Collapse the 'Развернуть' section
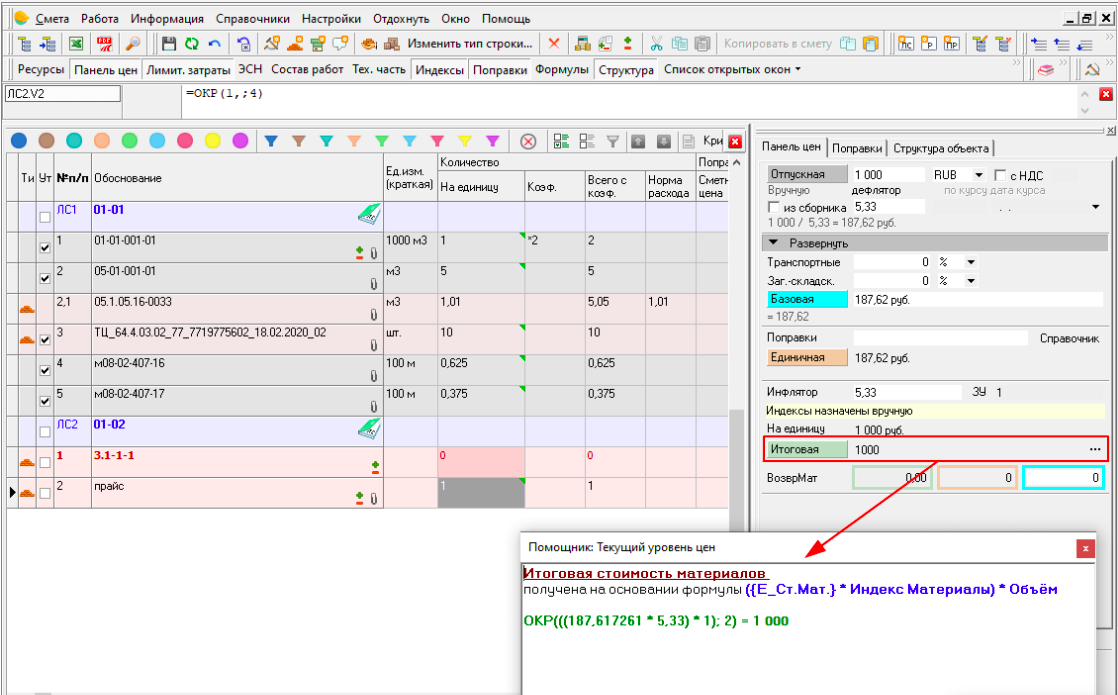 coord(772,243)
